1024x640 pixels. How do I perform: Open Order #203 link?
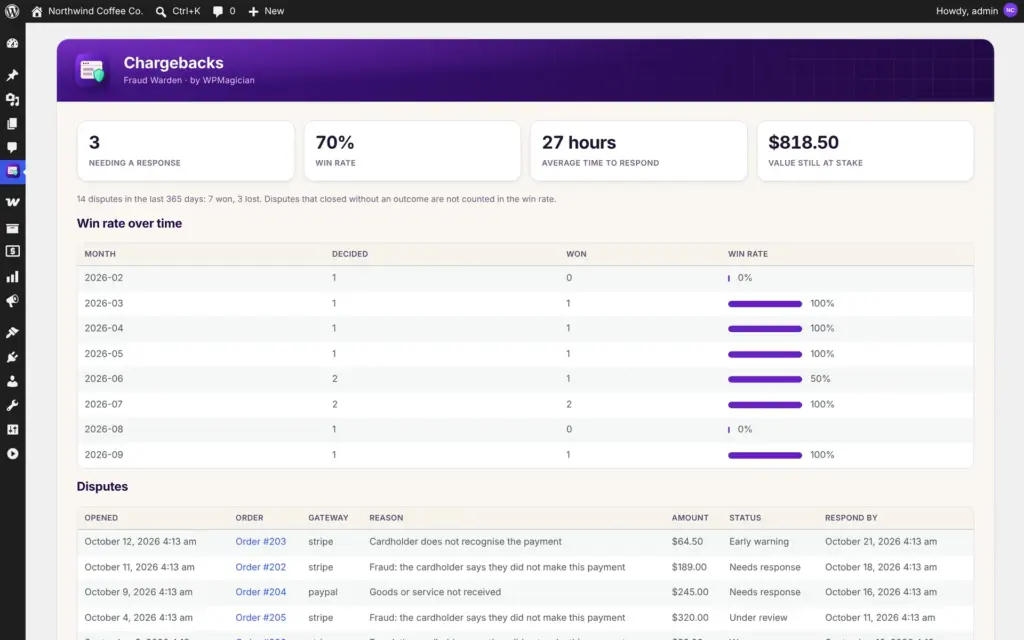pos(261,541)
